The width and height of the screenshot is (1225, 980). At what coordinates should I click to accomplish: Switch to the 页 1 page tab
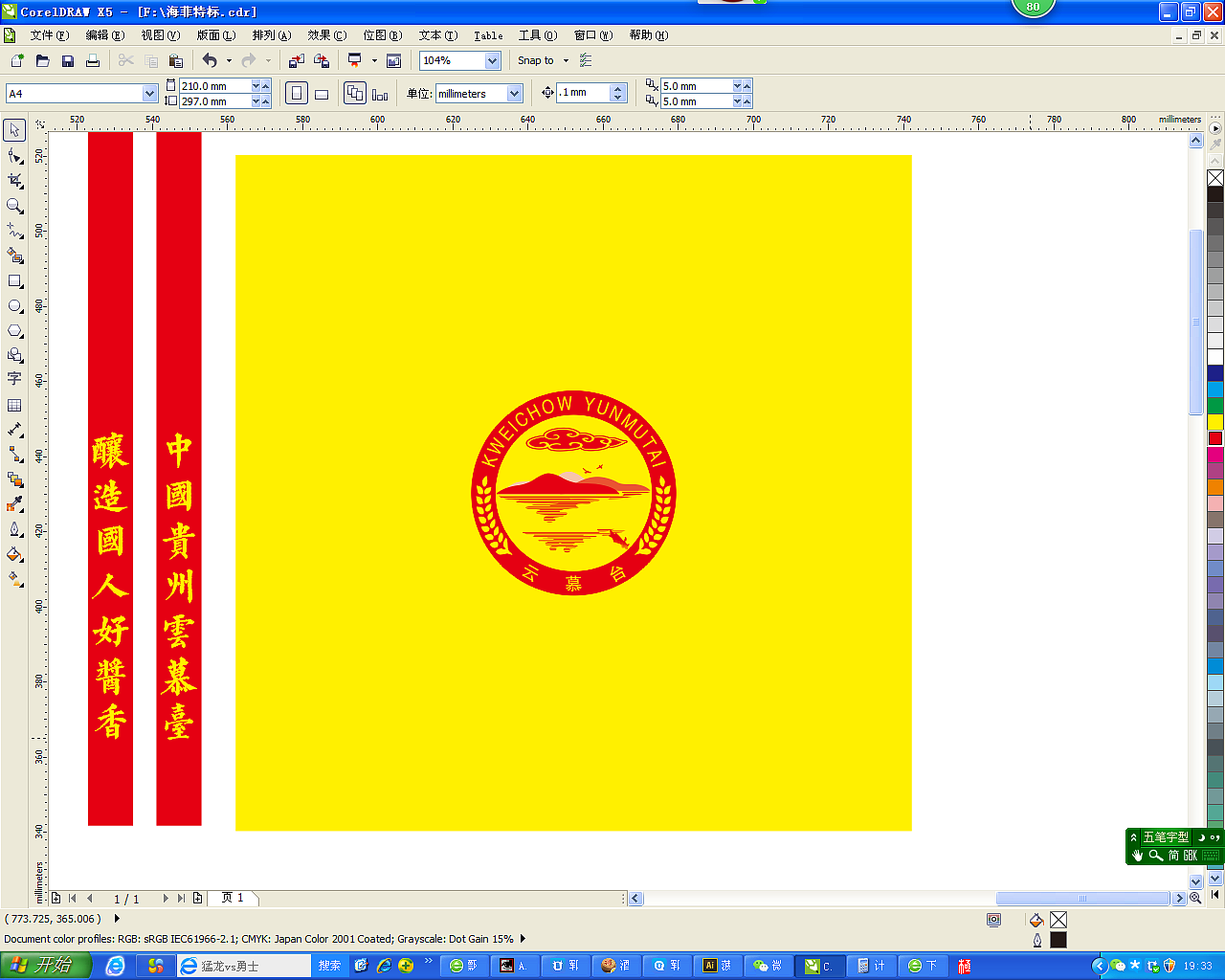tap(233, 898)
